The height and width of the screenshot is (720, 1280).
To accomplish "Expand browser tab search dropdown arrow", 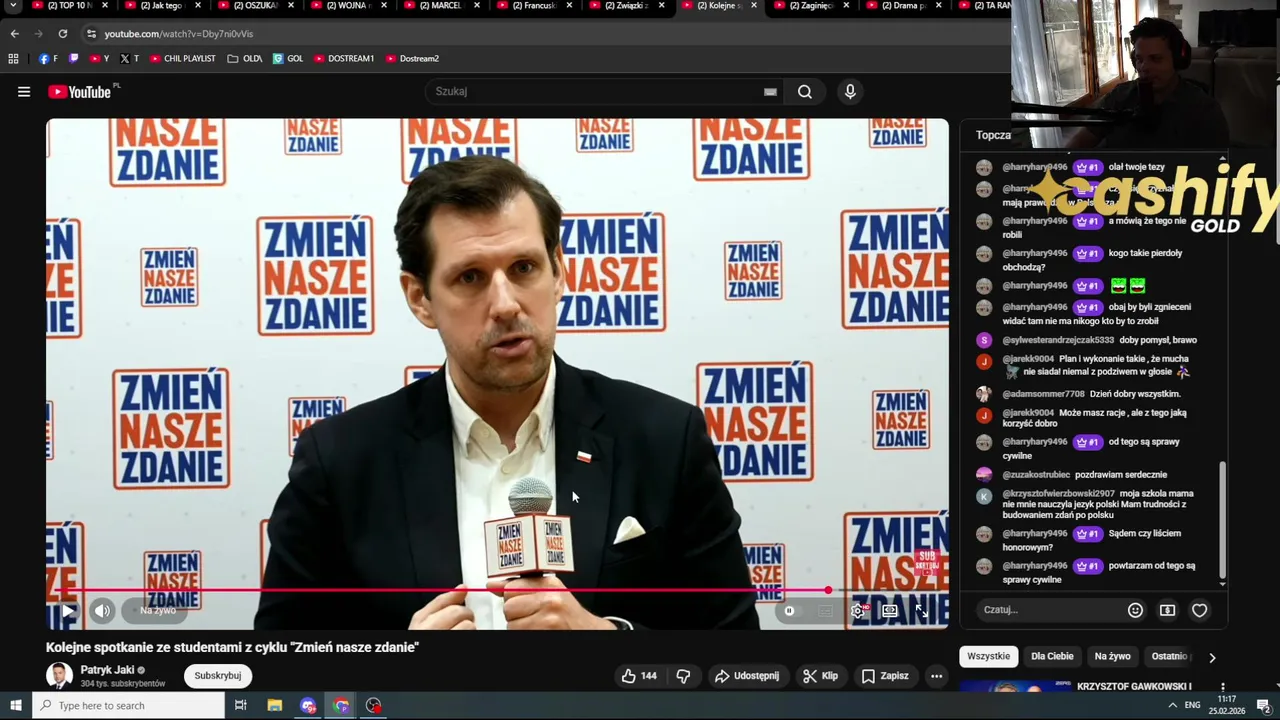I will click(12, 6).
